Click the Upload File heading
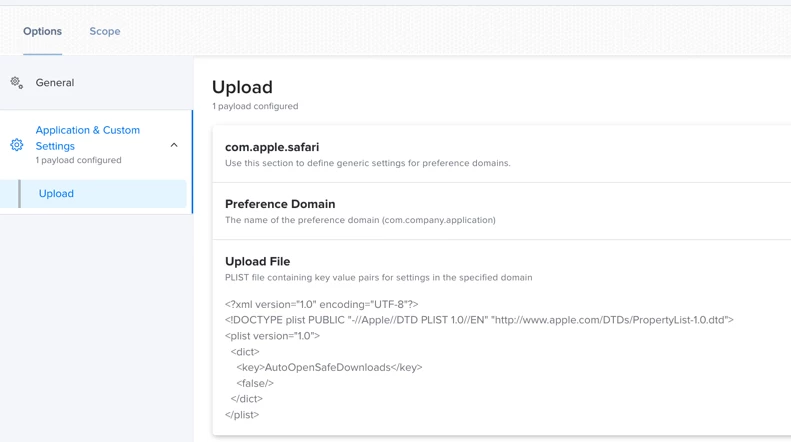This screenshot has width=791, height=442. pos(257,261)
